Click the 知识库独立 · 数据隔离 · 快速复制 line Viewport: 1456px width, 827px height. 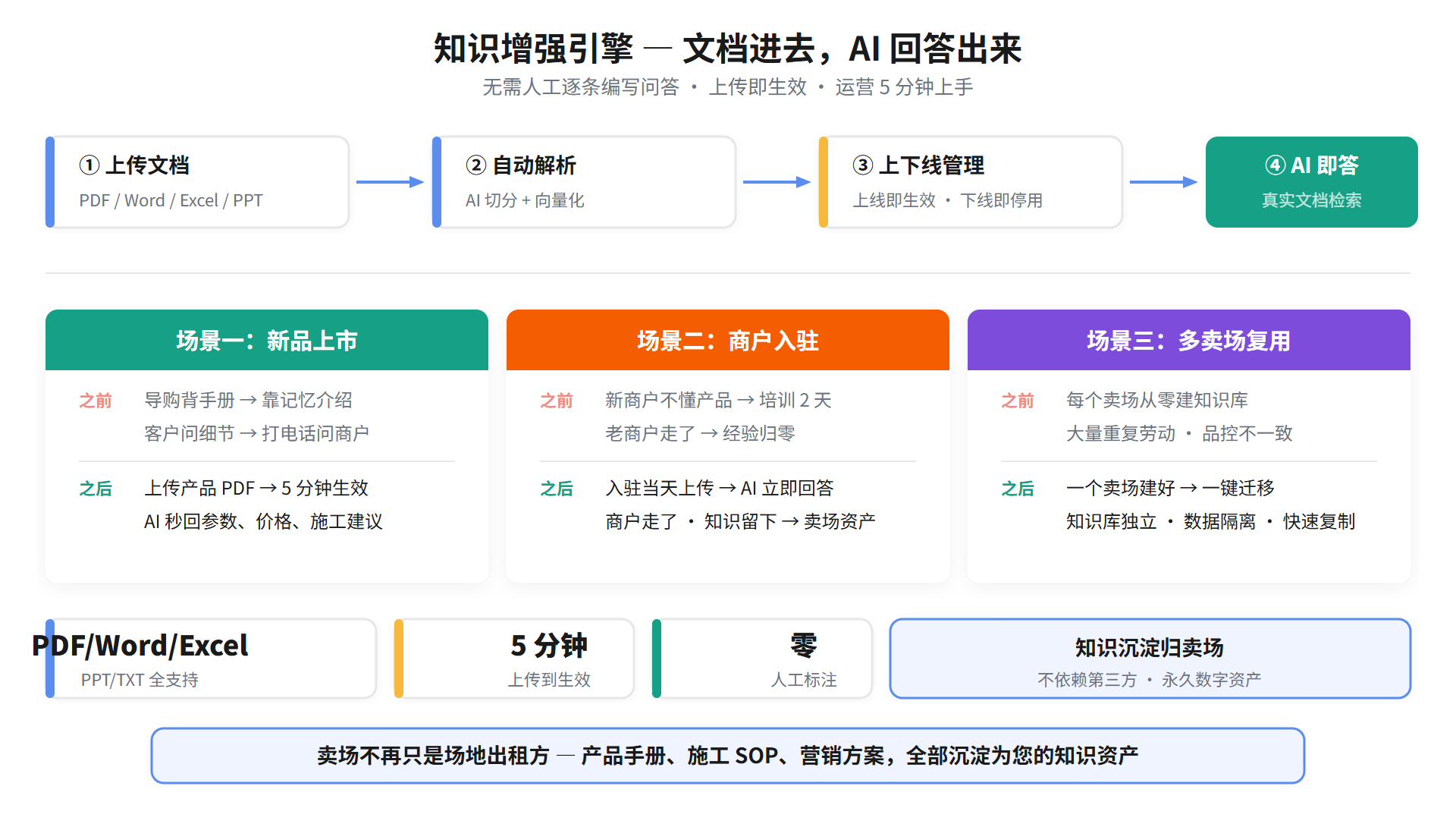1210,521
